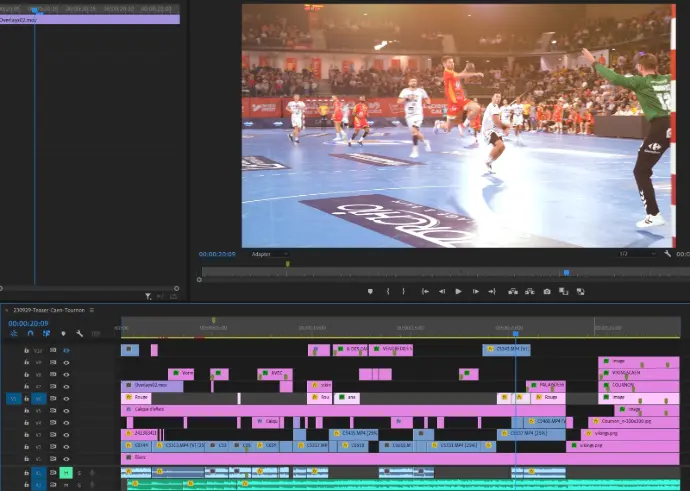Click the Extract button
Image resolution: width=690 pixels, height=491 pixels.
pos(529,291)
